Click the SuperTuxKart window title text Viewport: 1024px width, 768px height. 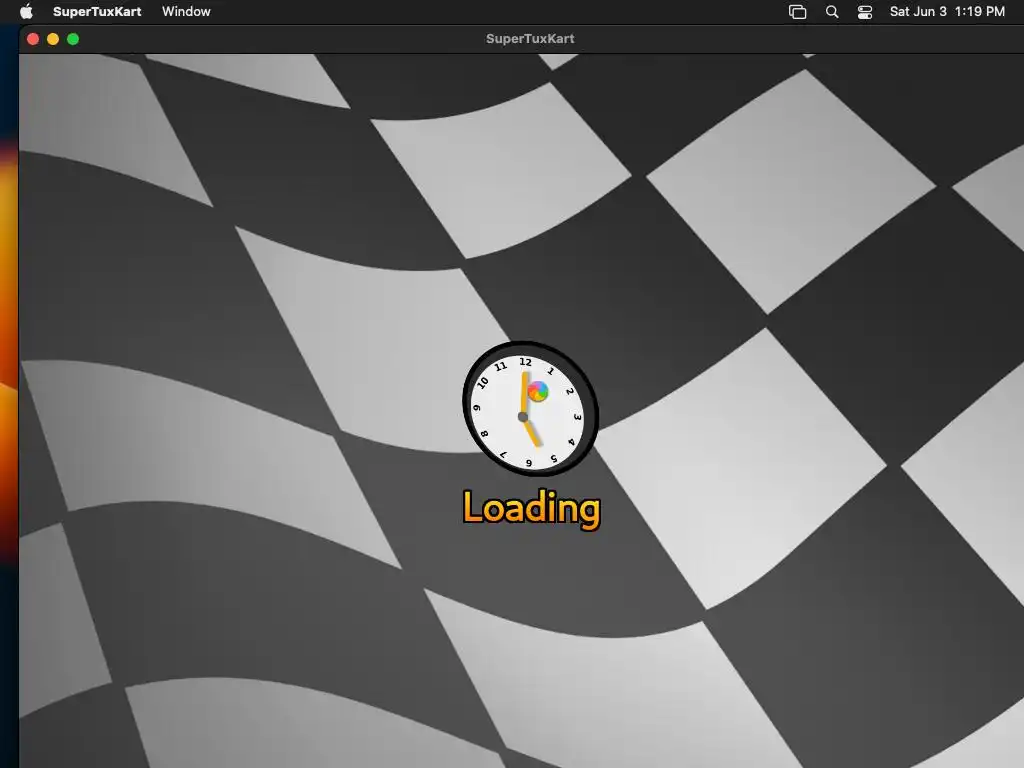pos(530,39)
